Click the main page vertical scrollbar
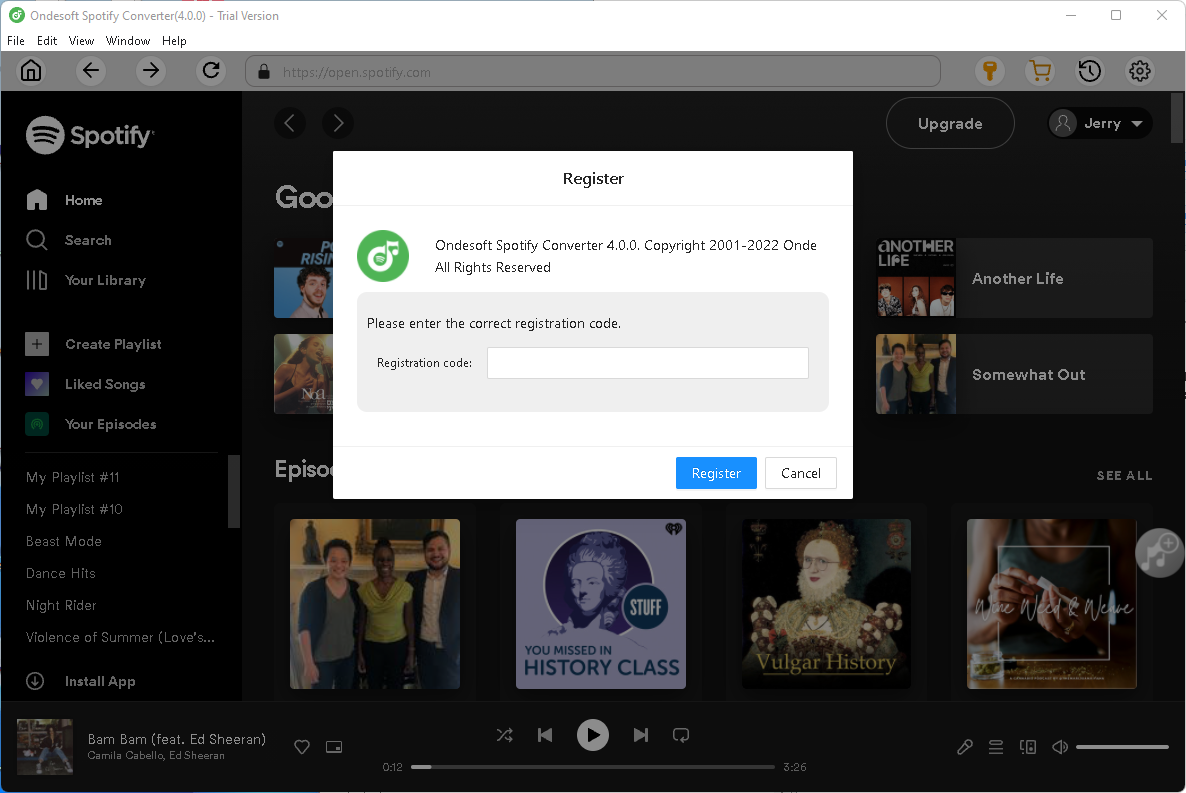The width and height of the screenshot is (1186, 793). 1177,117
